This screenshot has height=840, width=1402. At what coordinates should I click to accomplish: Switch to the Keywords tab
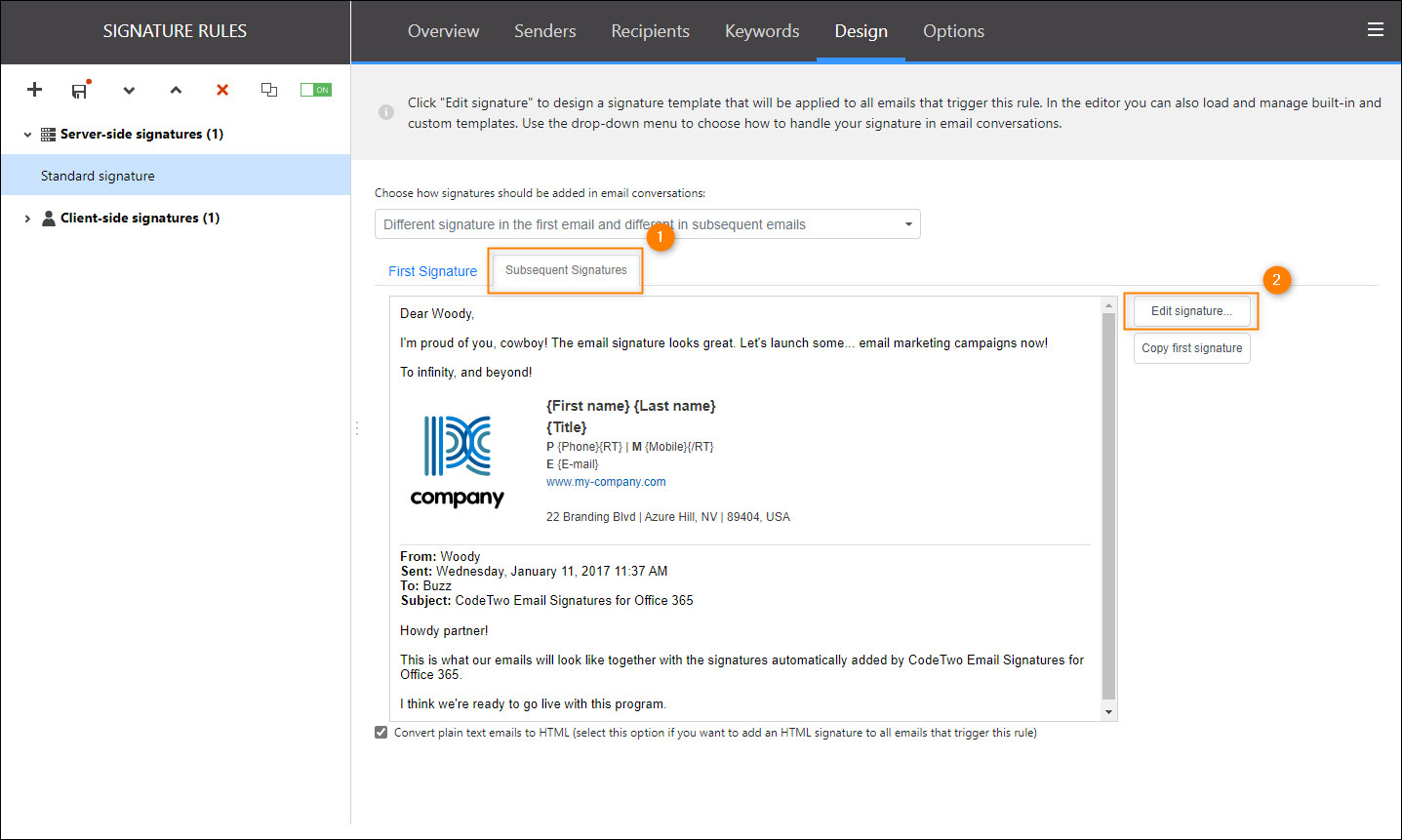click(x=762, y=30)
